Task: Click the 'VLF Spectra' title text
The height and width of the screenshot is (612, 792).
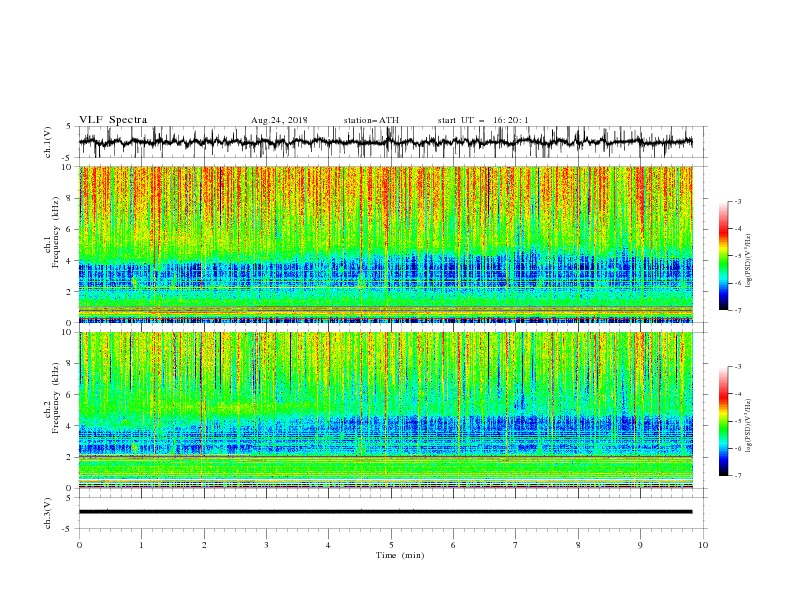Action: point(113,120)
